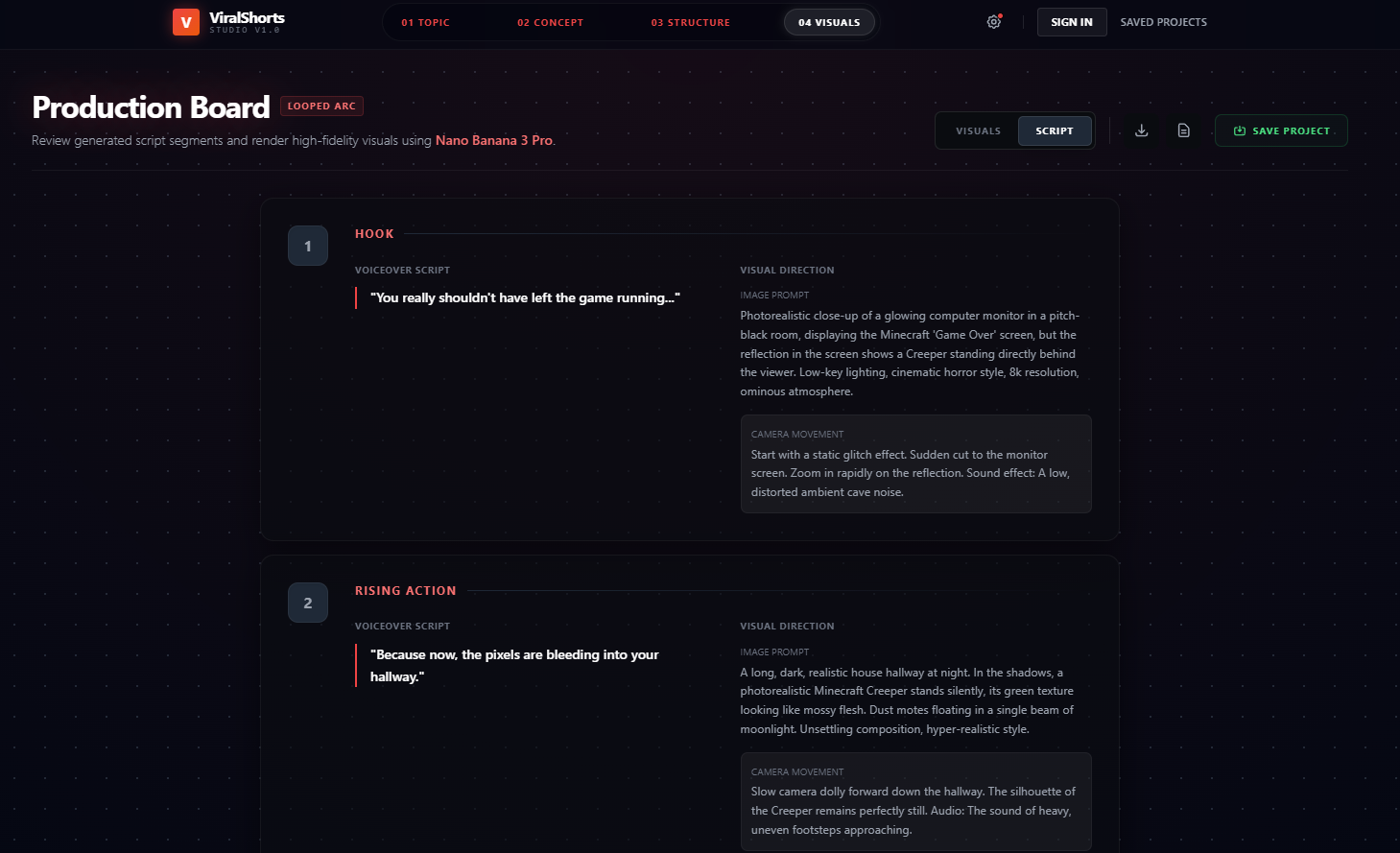The height and width of the screenshot is (853, 1400).
Task: Go to the 01 Topic step
Action: click(x=426, y=22)
